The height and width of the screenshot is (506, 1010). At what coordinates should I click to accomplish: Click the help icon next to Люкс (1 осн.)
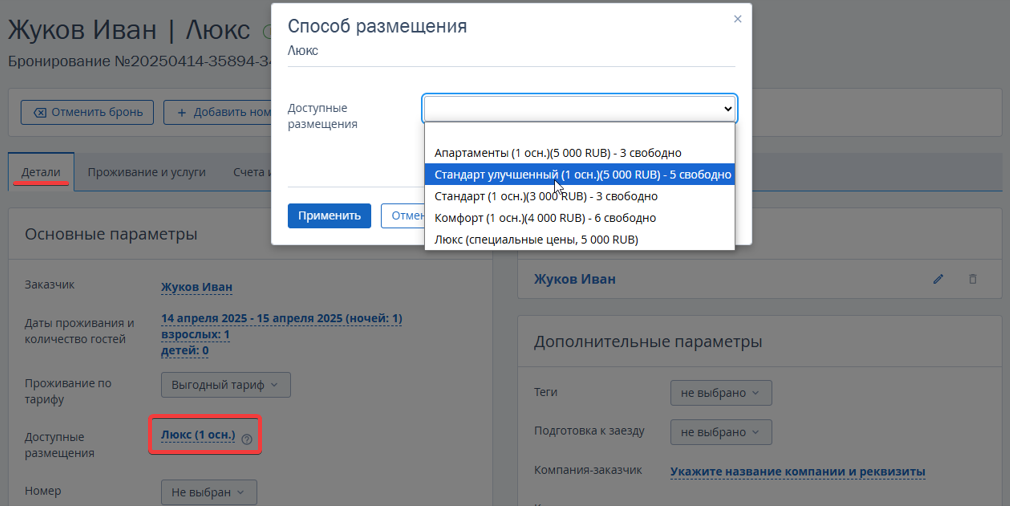(x=247, y=440)
